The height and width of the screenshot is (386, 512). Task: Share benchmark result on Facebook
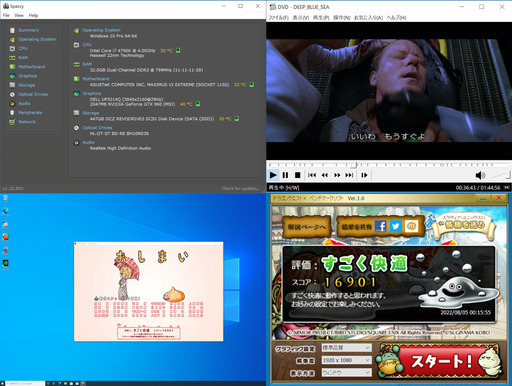tap(380, 227)
